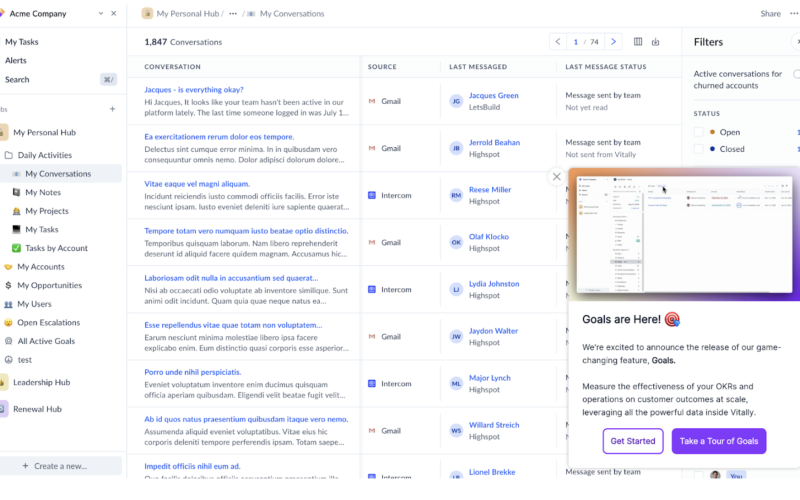Click the column layout icon in the toolbar

[x=638, y=42]
